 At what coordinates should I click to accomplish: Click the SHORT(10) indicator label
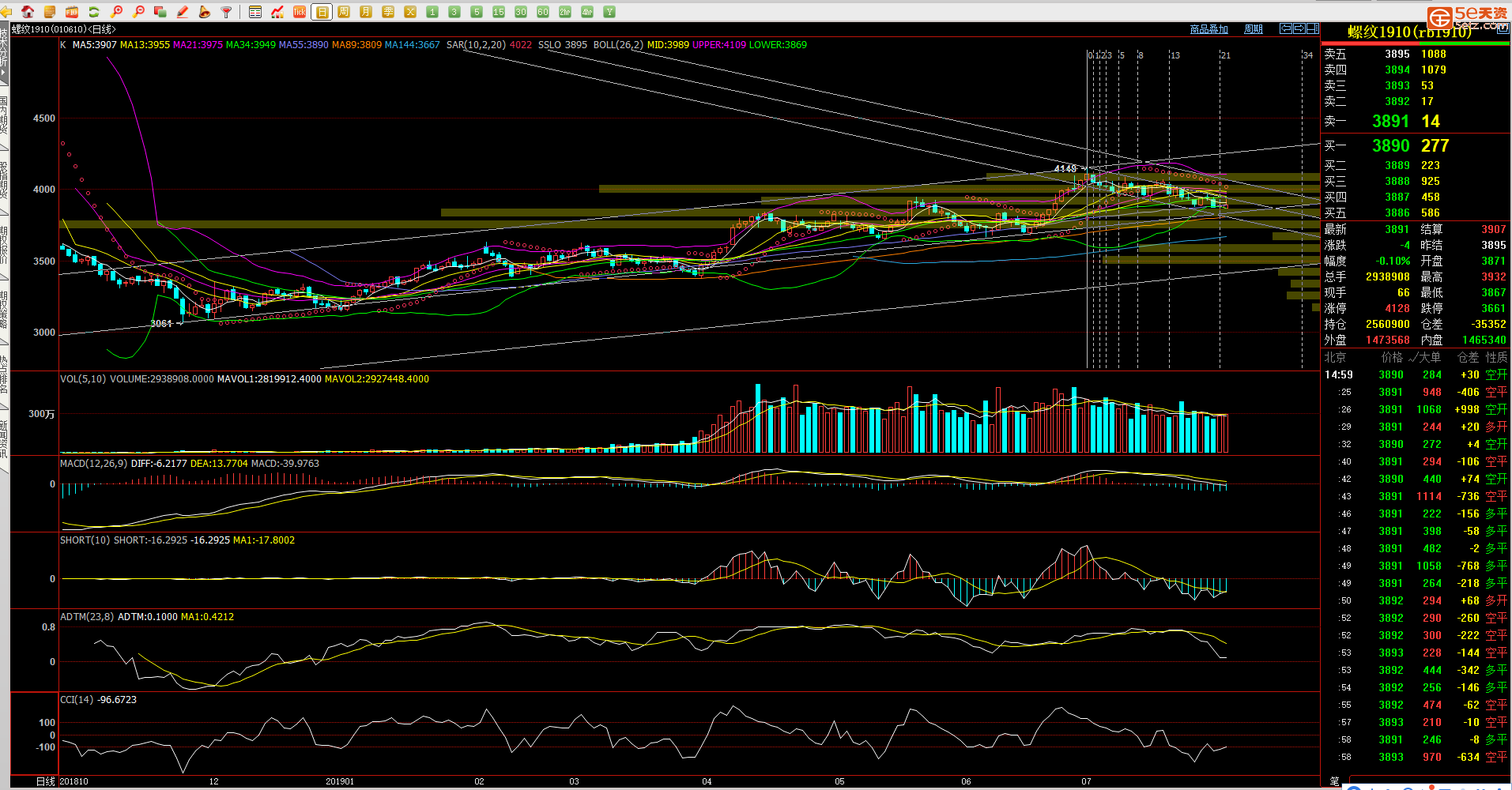(85, 540)
